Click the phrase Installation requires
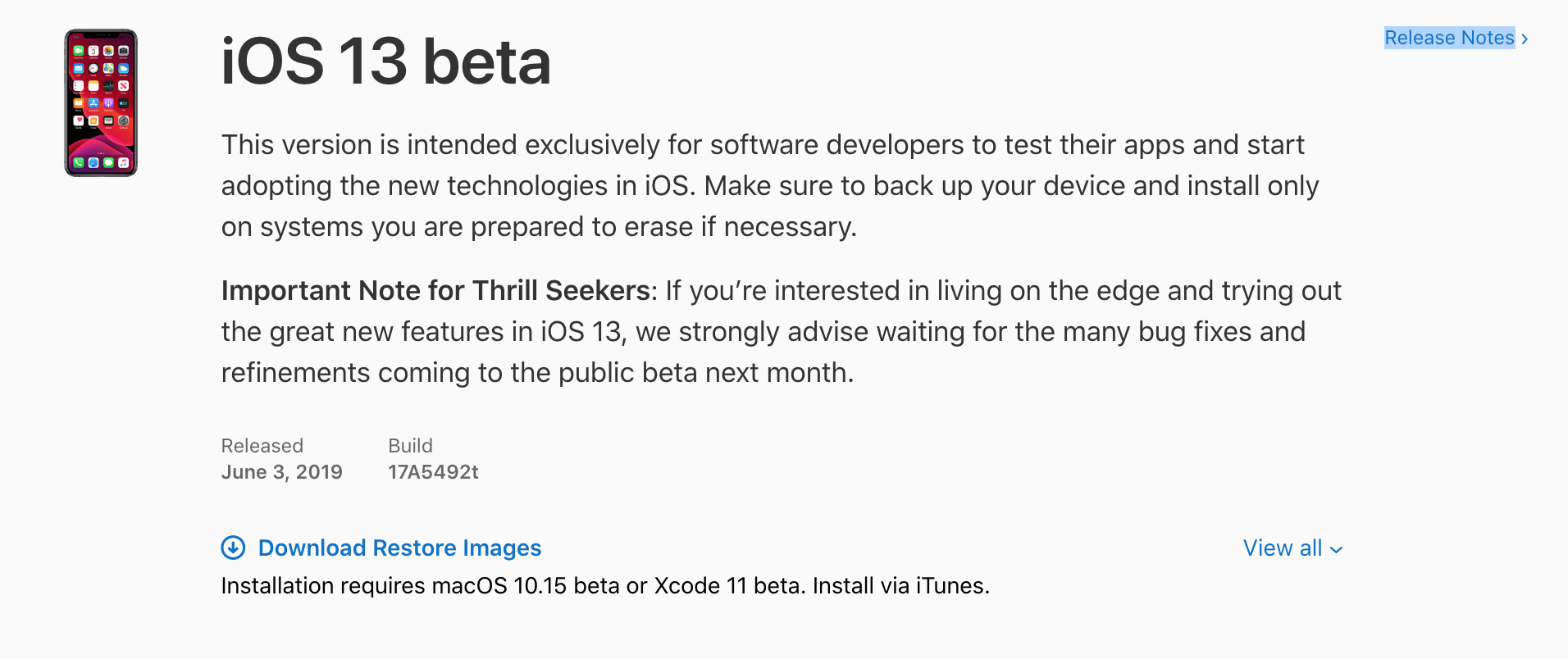This screenshot has height=659, width=1568. 322,586
